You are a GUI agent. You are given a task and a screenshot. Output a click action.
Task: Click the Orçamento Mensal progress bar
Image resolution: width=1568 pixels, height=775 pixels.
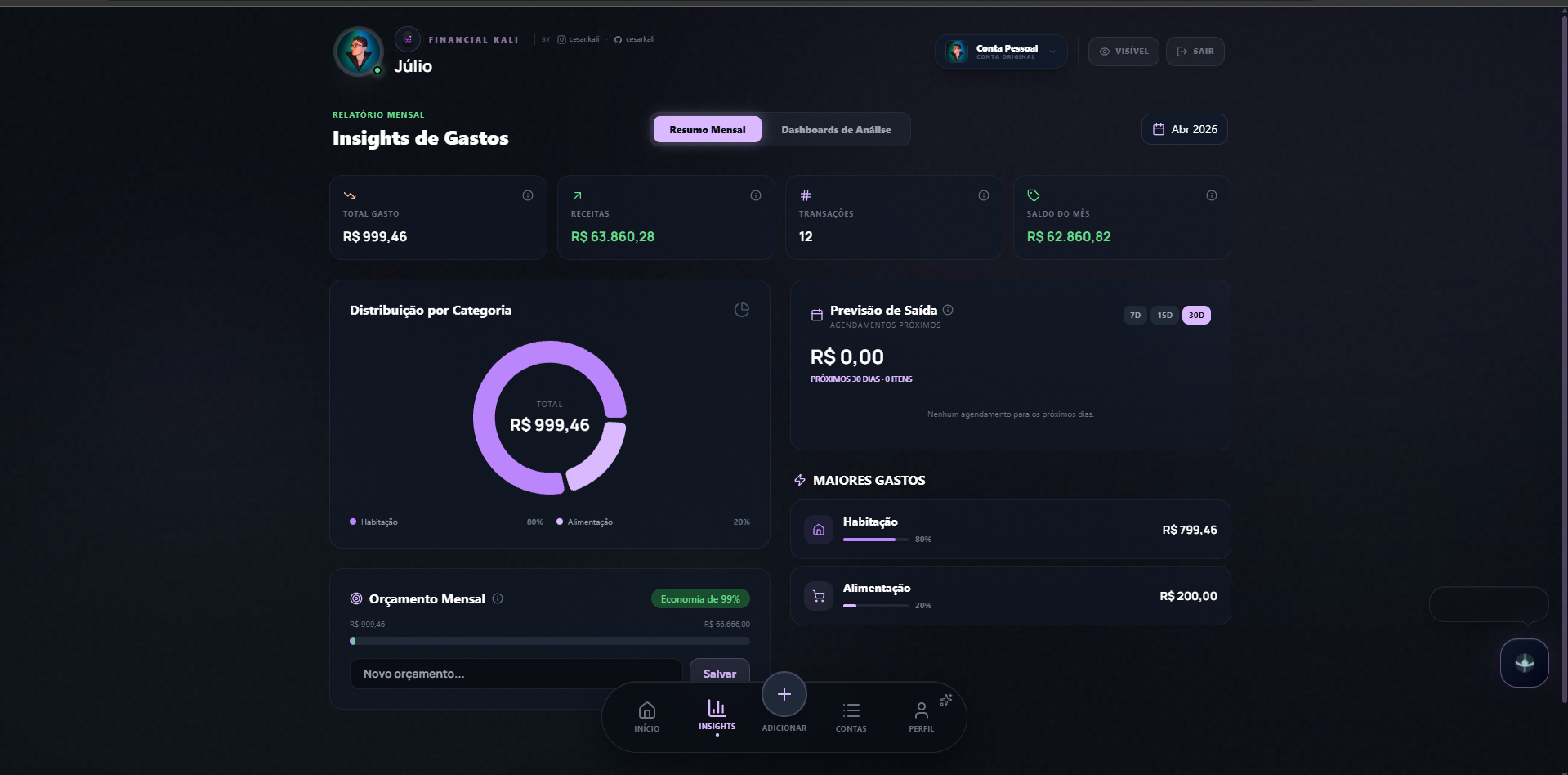pos(548,641)
